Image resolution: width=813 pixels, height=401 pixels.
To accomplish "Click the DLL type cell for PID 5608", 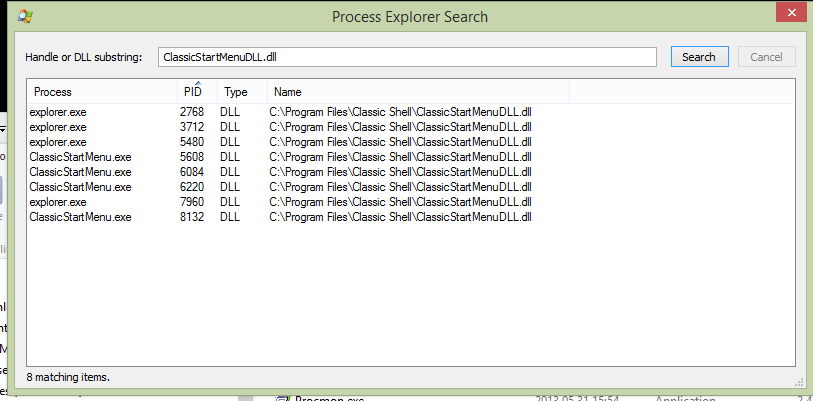I will 230,157.
